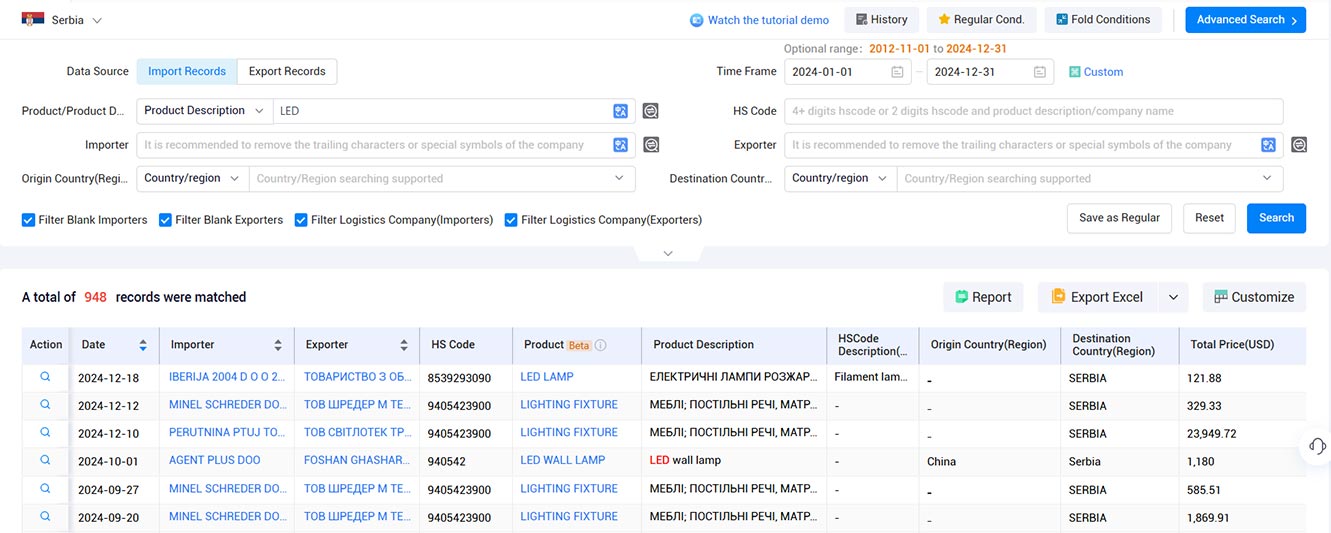Image resolution: width=1331 pixels, height=533 pixels.
Task: Switch to the Export Records tab
Action: tap(287, 72)
